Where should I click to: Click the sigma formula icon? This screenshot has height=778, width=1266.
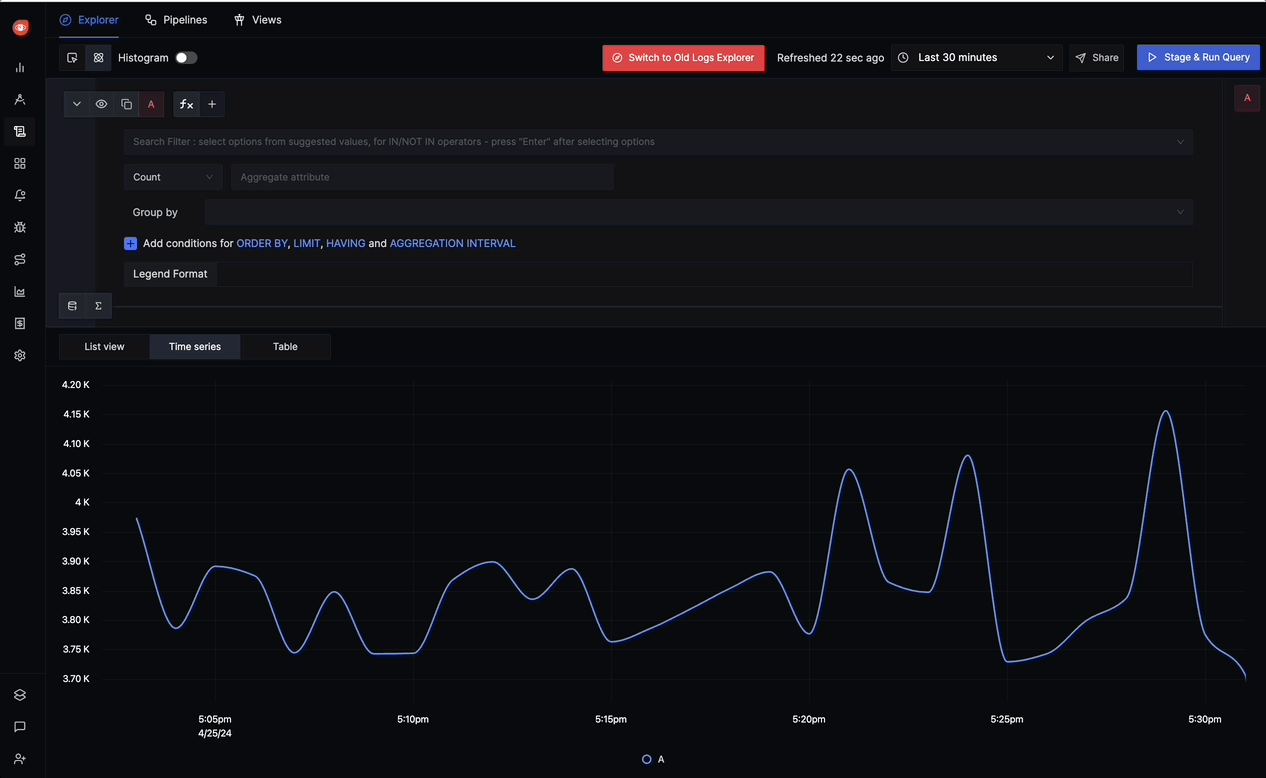pyautogui.click(x=98, y=306)
